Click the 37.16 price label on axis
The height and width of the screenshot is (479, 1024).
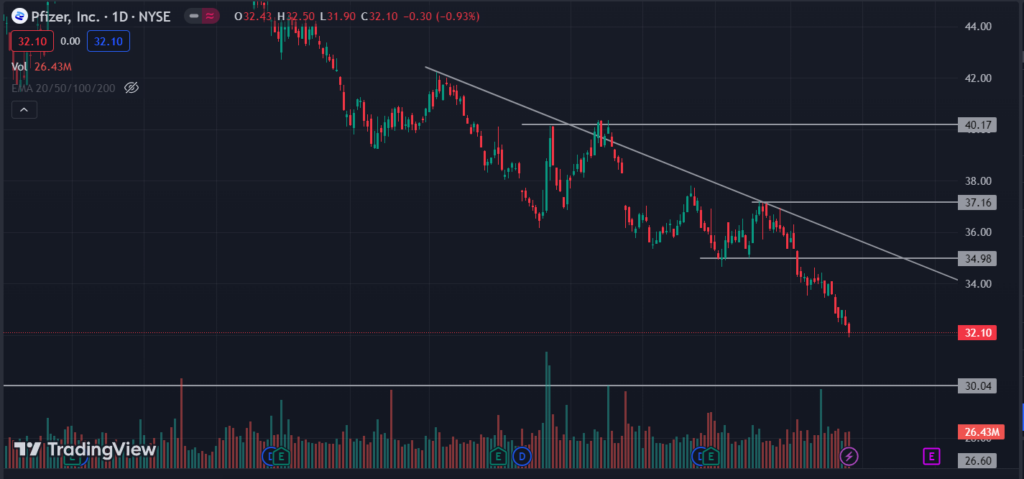pos(977,203)
